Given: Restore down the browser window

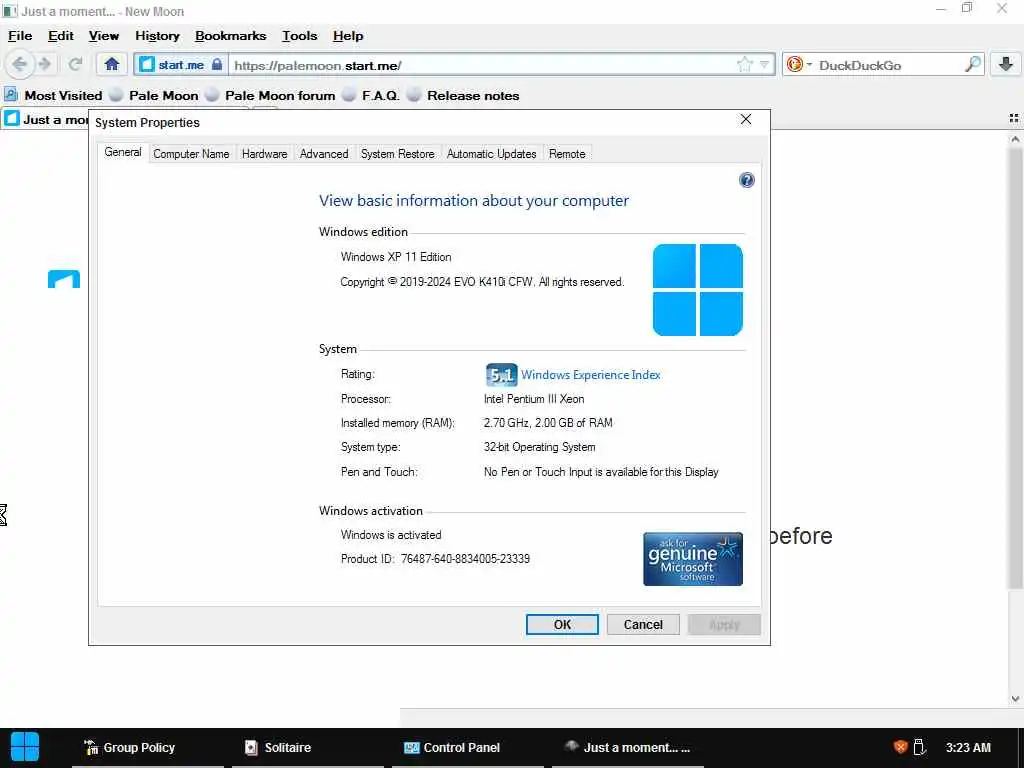Looking at the screenshot, I should tap(967, 8).
